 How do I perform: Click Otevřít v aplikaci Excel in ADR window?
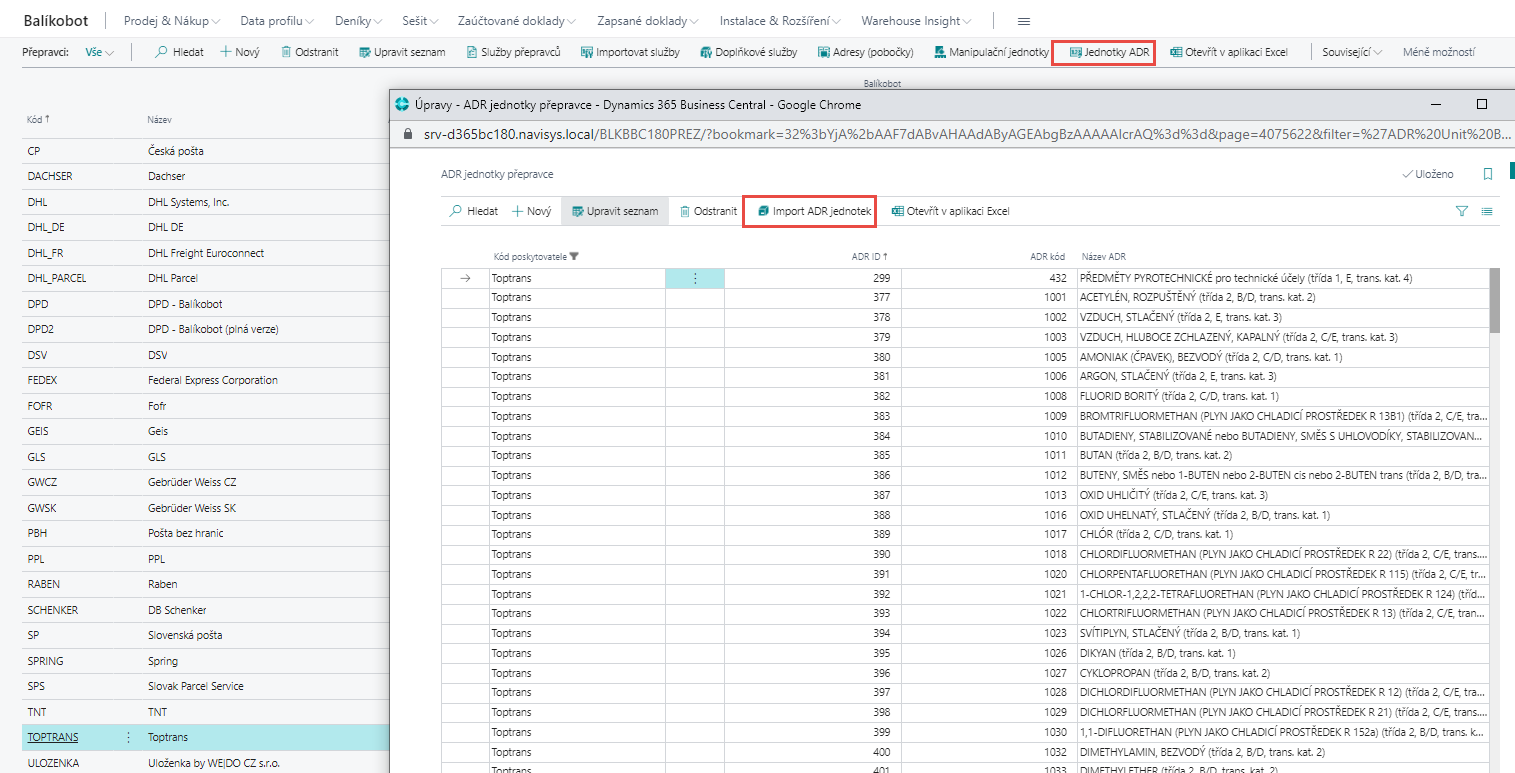[950, 212]
